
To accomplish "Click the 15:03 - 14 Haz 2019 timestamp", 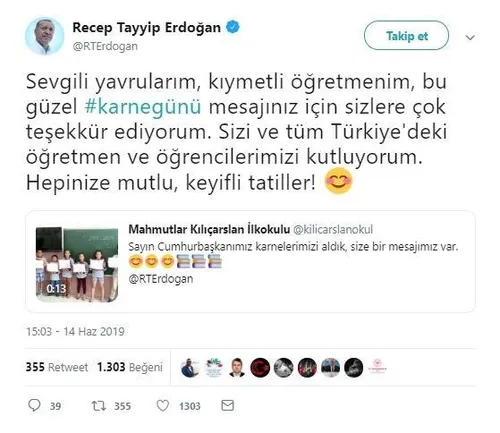I will click(x=75, y=331).
